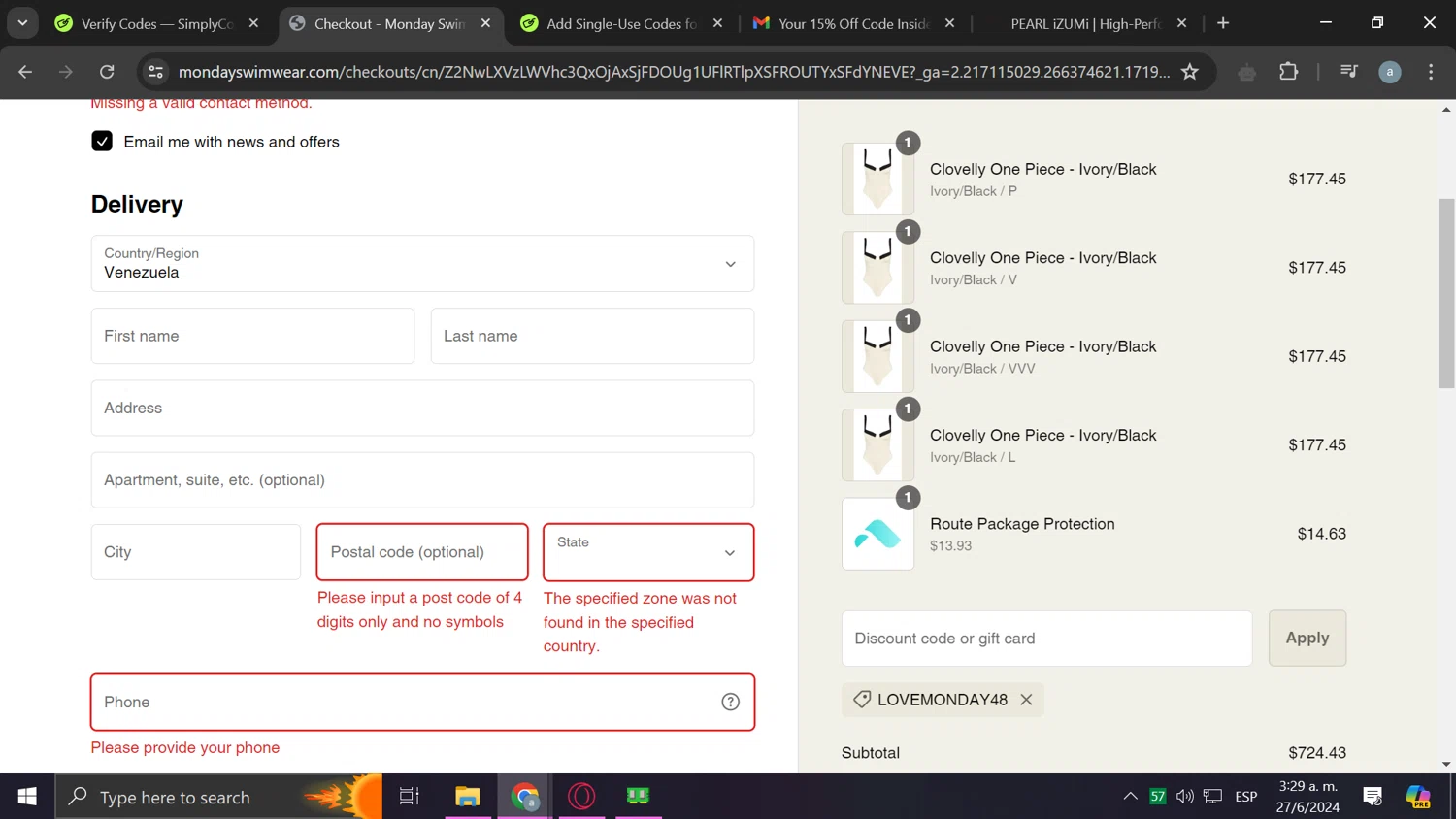This screenshot has height=819, width=1456.
Task: Select the Checkout - Monday Swimwear tab
Action: (390, 23)
